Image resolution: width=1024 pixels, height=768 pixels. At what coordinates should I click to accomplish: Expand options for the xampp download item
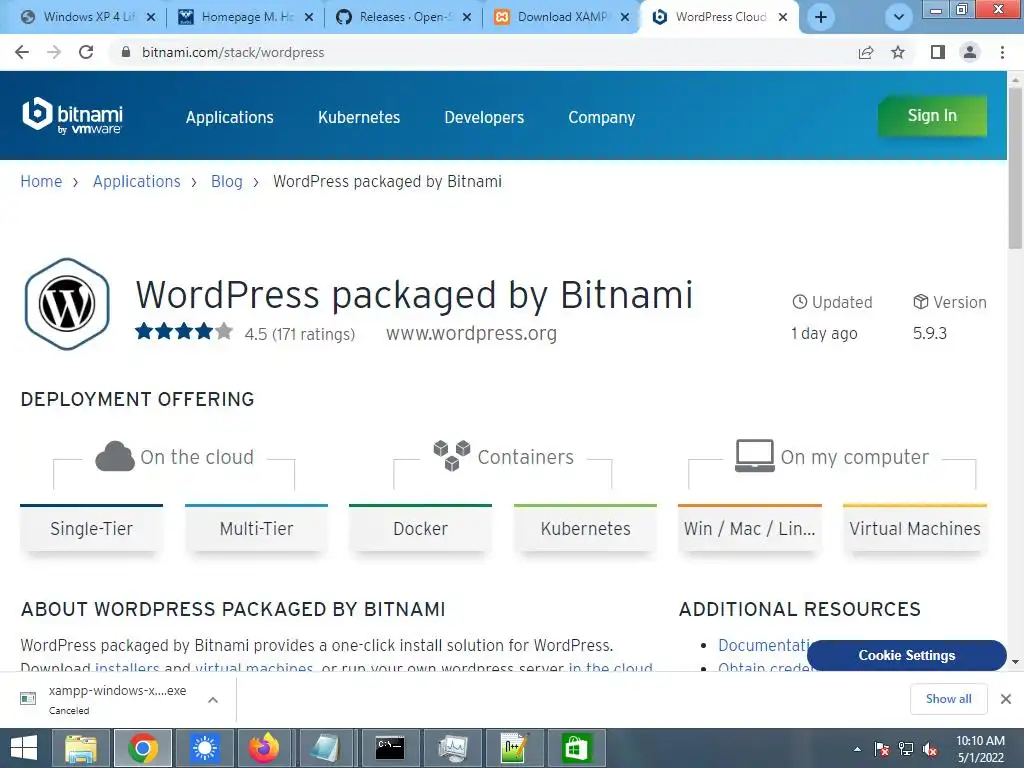point(213,699)
